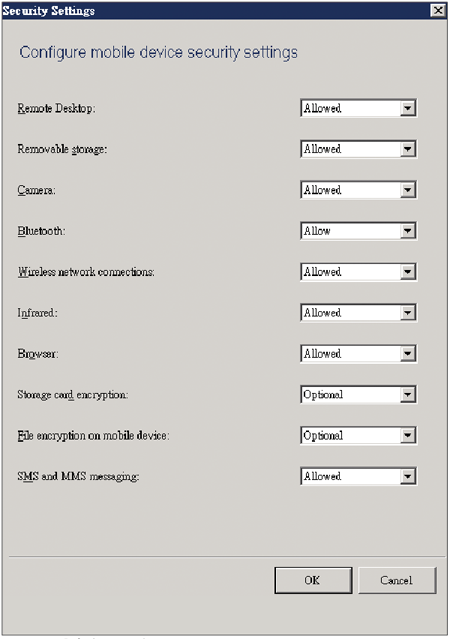The image size is (450, 639).
Task: Expand Storage card encryption dropdown
Action: [358, 394]
